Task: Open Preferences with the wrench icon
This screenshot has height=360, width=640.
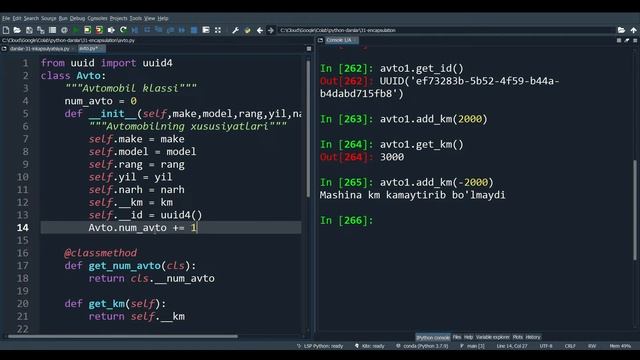Action: coord(236,30)
